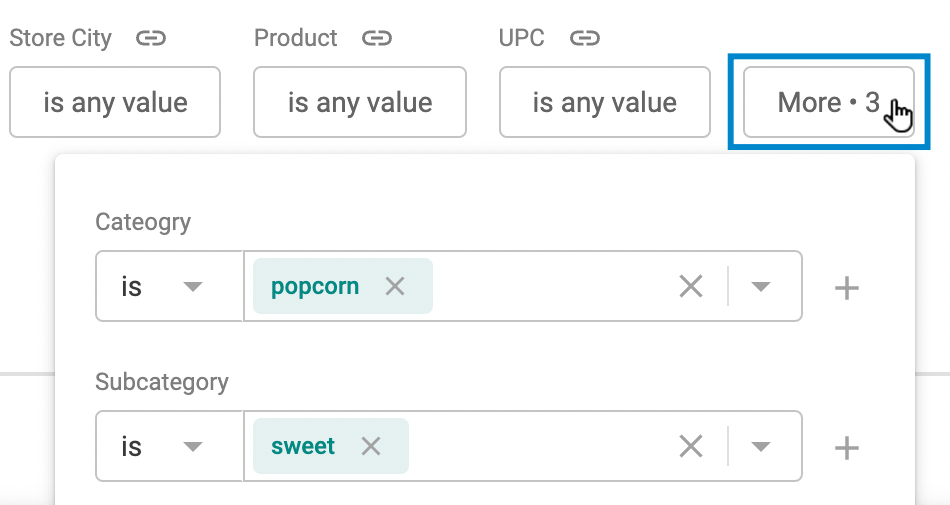Clear all values in the Subcategory filter
Image resolution: width=950 pixels, height=505 pixels.
point(691,446)
